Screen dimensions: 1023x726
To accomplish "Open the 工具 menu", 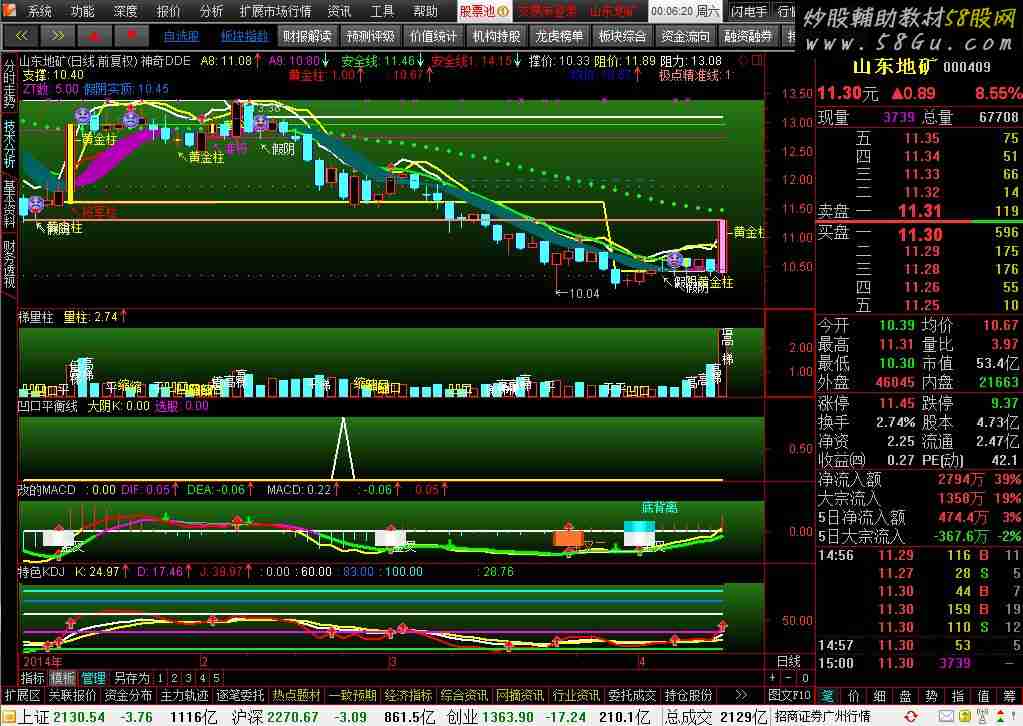I will tap(382, 10).
